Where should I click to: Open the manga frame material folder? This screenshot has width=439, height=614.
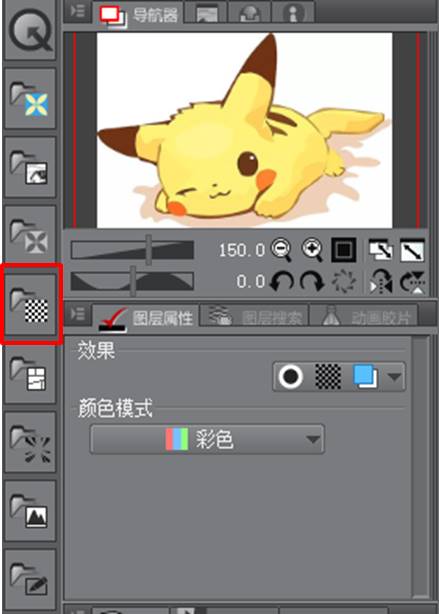pos(30,373)
